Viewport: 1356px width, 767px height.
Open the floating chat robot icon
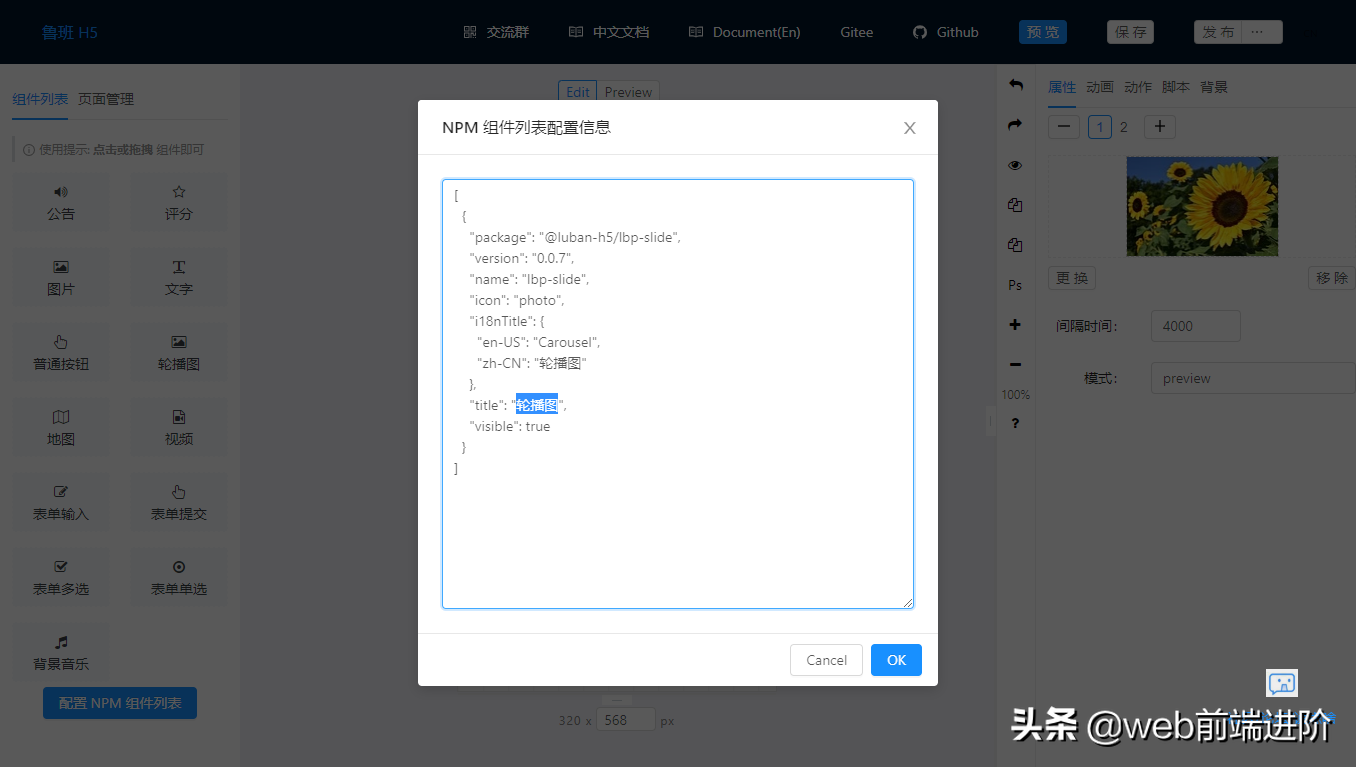(x=1282, y=684)
